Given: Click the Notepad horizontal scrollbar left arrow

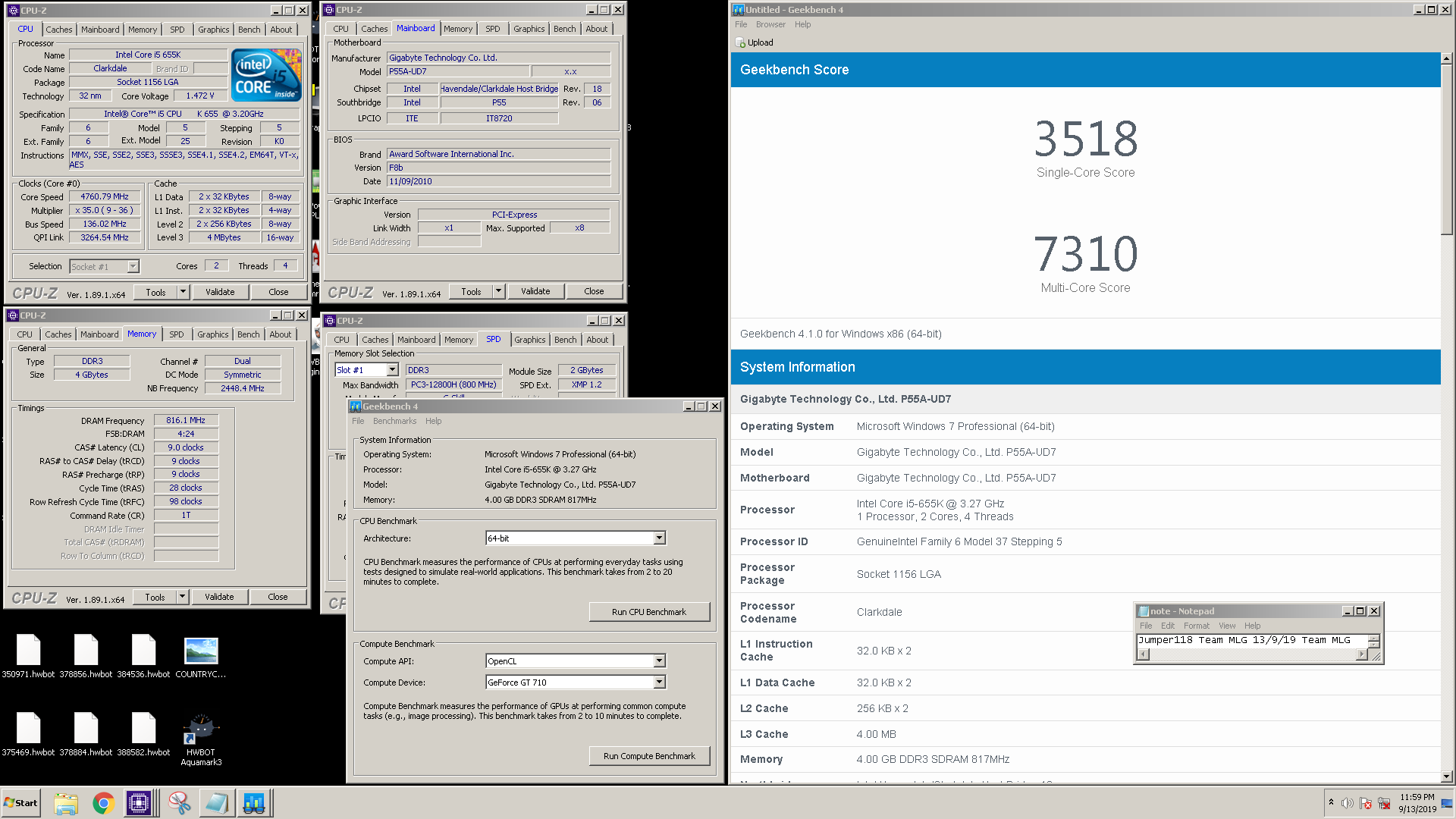Looking at the screenshot, I should [1144, 654].
